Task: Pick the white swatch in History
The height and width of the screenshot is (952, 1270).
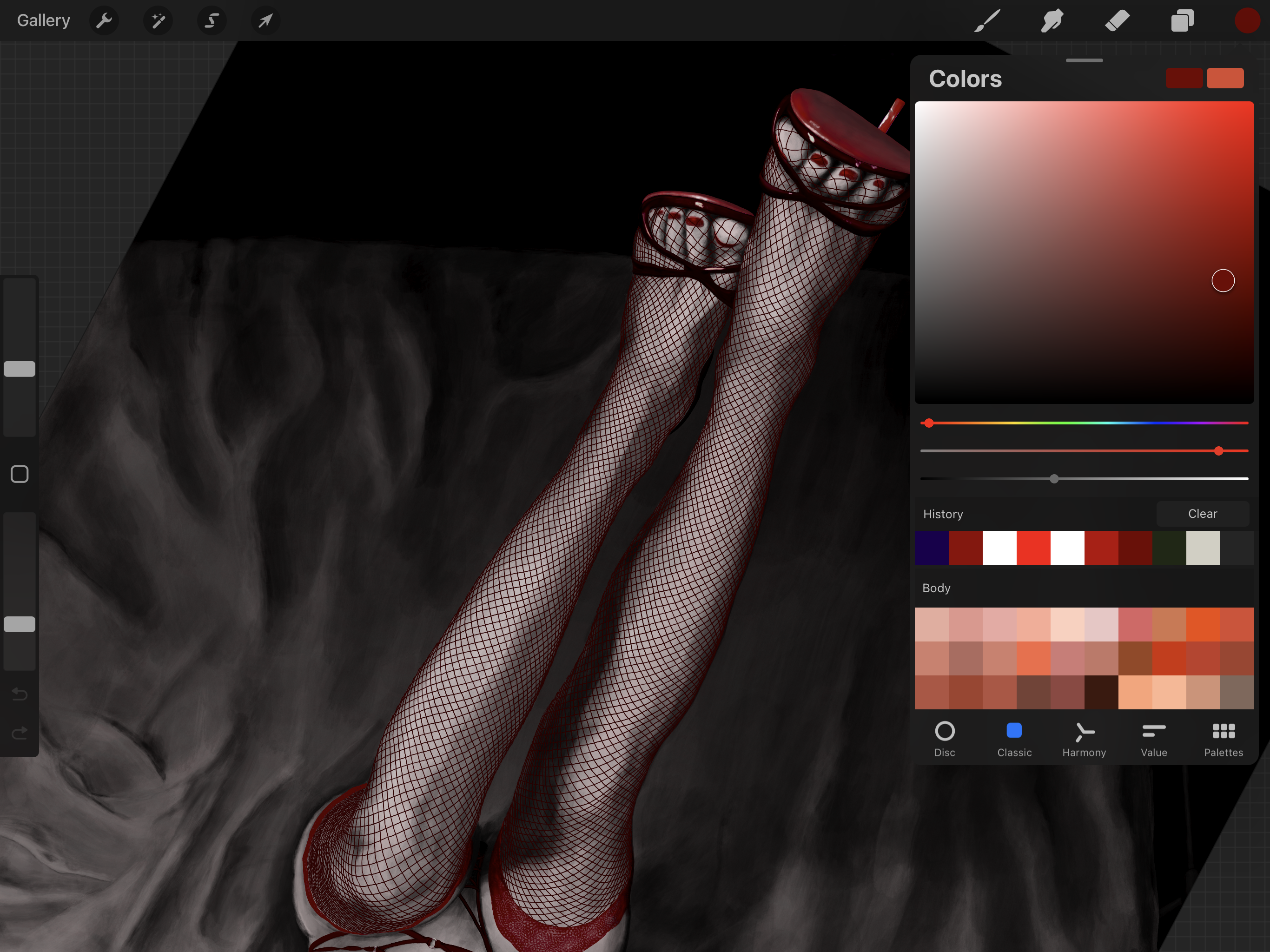Action: pyautogui.click(x=999, y=548)
